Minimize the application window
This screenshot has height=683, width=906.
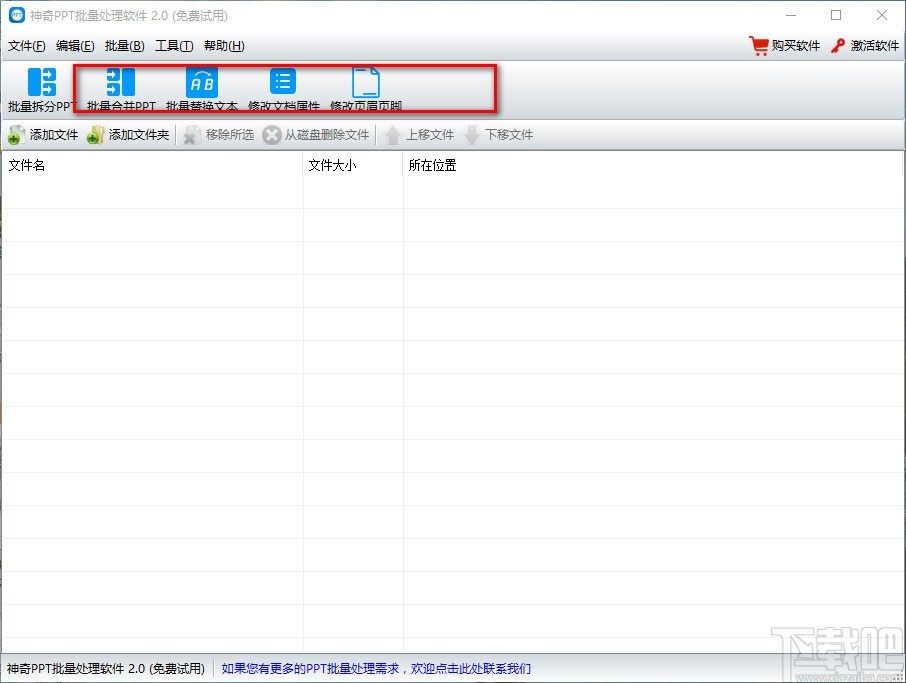pyautogui.click(x=791, y=15)
